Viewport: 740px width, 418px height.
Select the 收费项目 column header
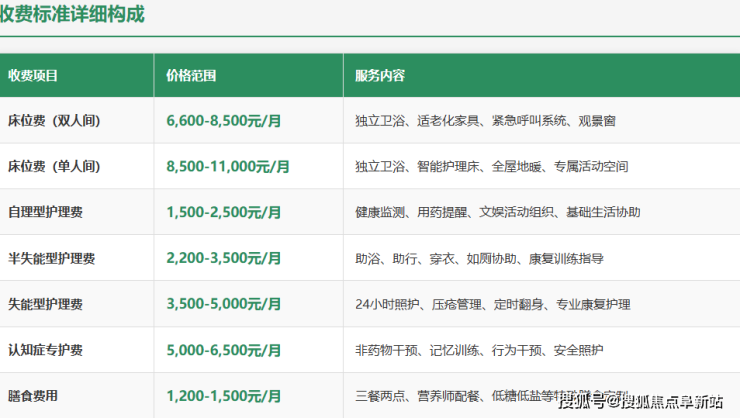pyautogui.click(x=33, y=75)
